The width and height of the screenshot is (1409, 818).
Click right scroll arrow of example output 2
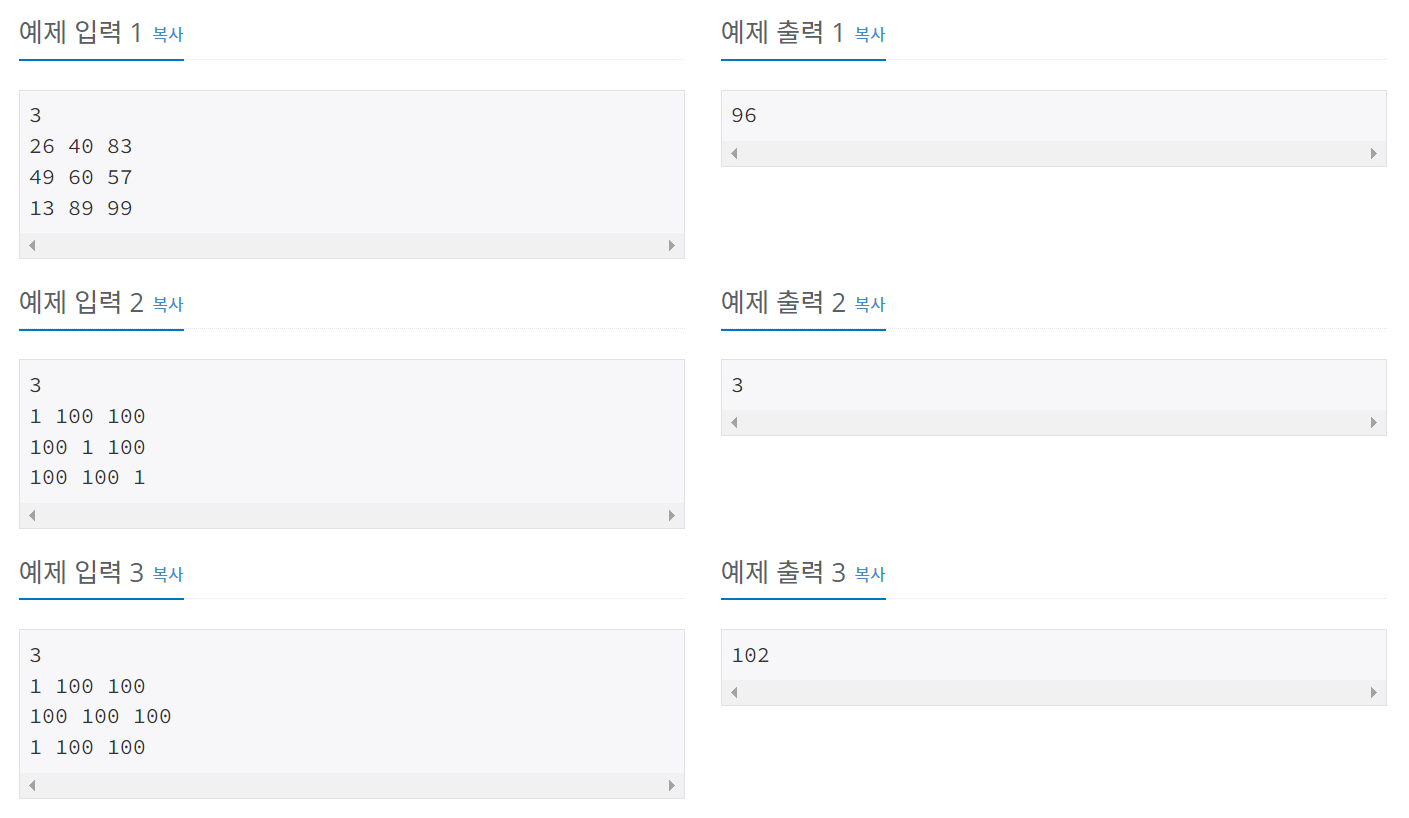click(x=1374, y=423)
